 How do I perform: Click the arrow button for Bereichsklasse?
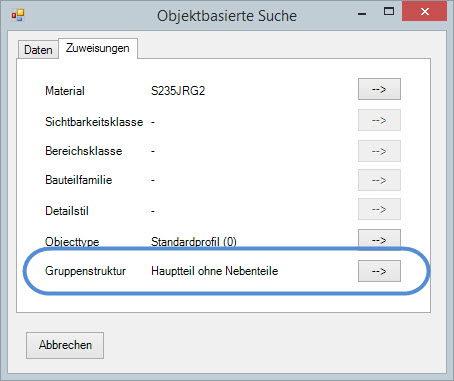pos(379,151)
